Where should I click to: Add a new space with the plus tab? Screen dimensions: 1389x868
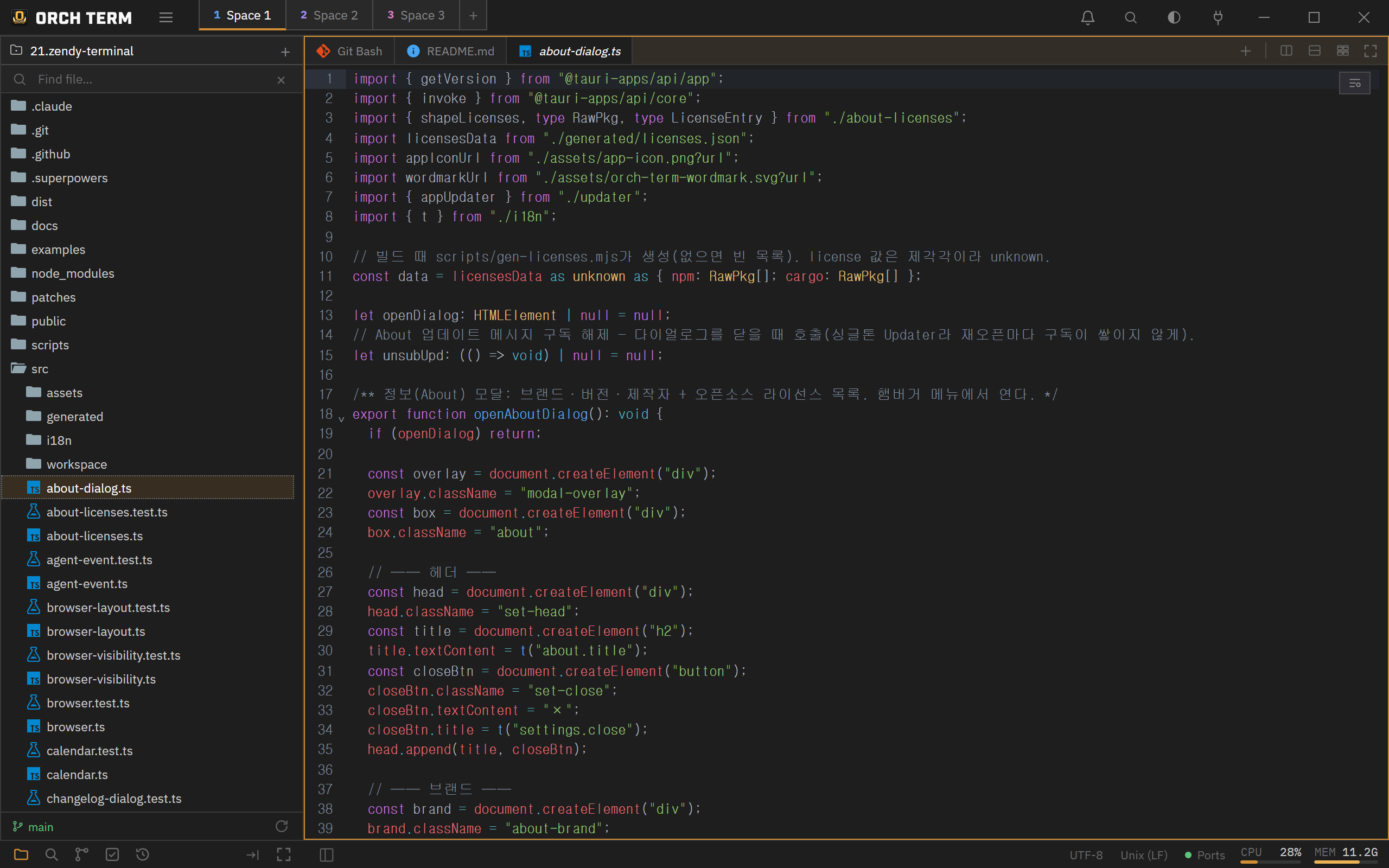[x=473, y=16]
